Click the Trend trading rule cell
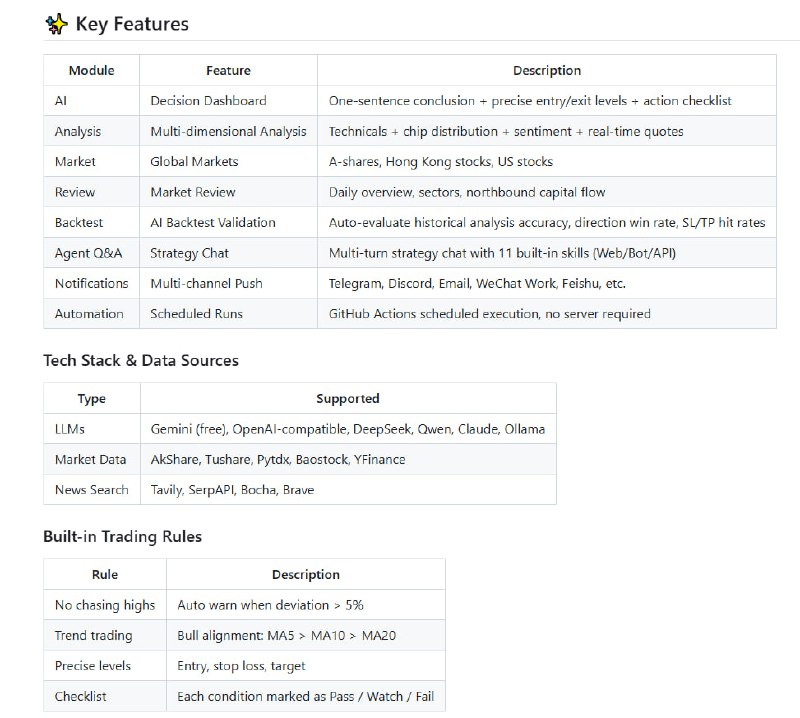Screen dimensions: 800x718 click(93, 635)
